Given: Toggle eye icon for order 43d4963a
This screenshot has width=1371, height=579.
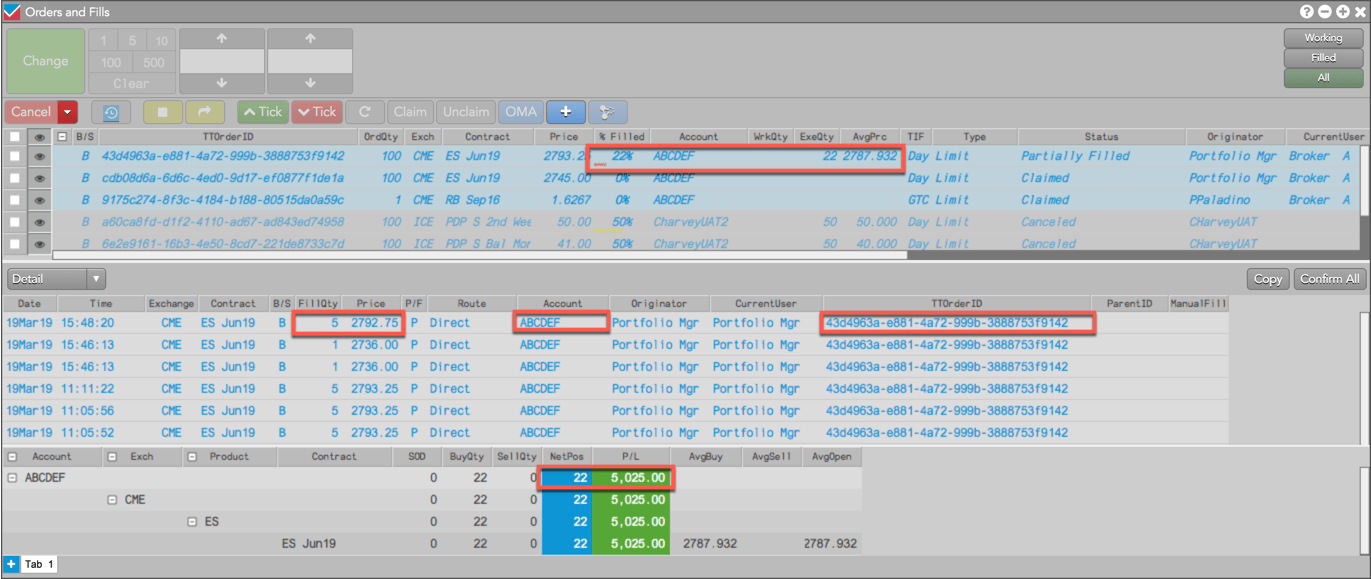Looking at the screenshot, I should (x=40, y=156).
